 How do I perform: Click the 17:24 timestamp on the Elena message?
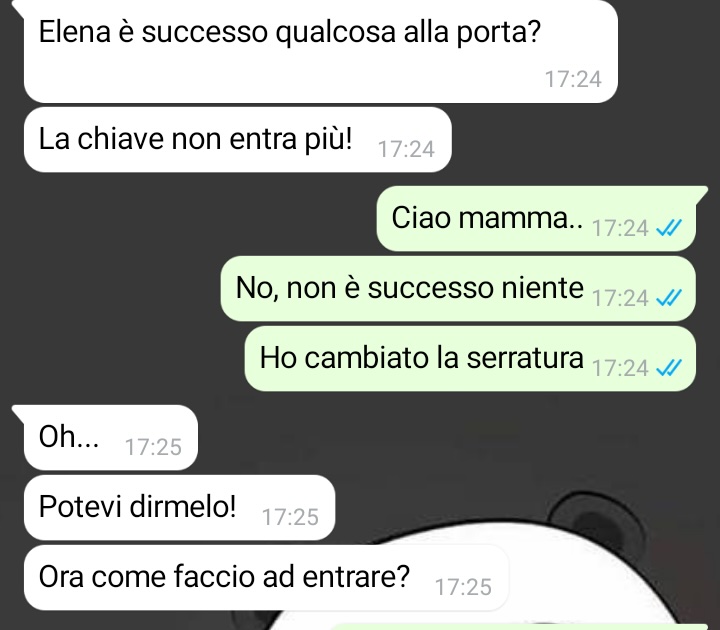573,79
